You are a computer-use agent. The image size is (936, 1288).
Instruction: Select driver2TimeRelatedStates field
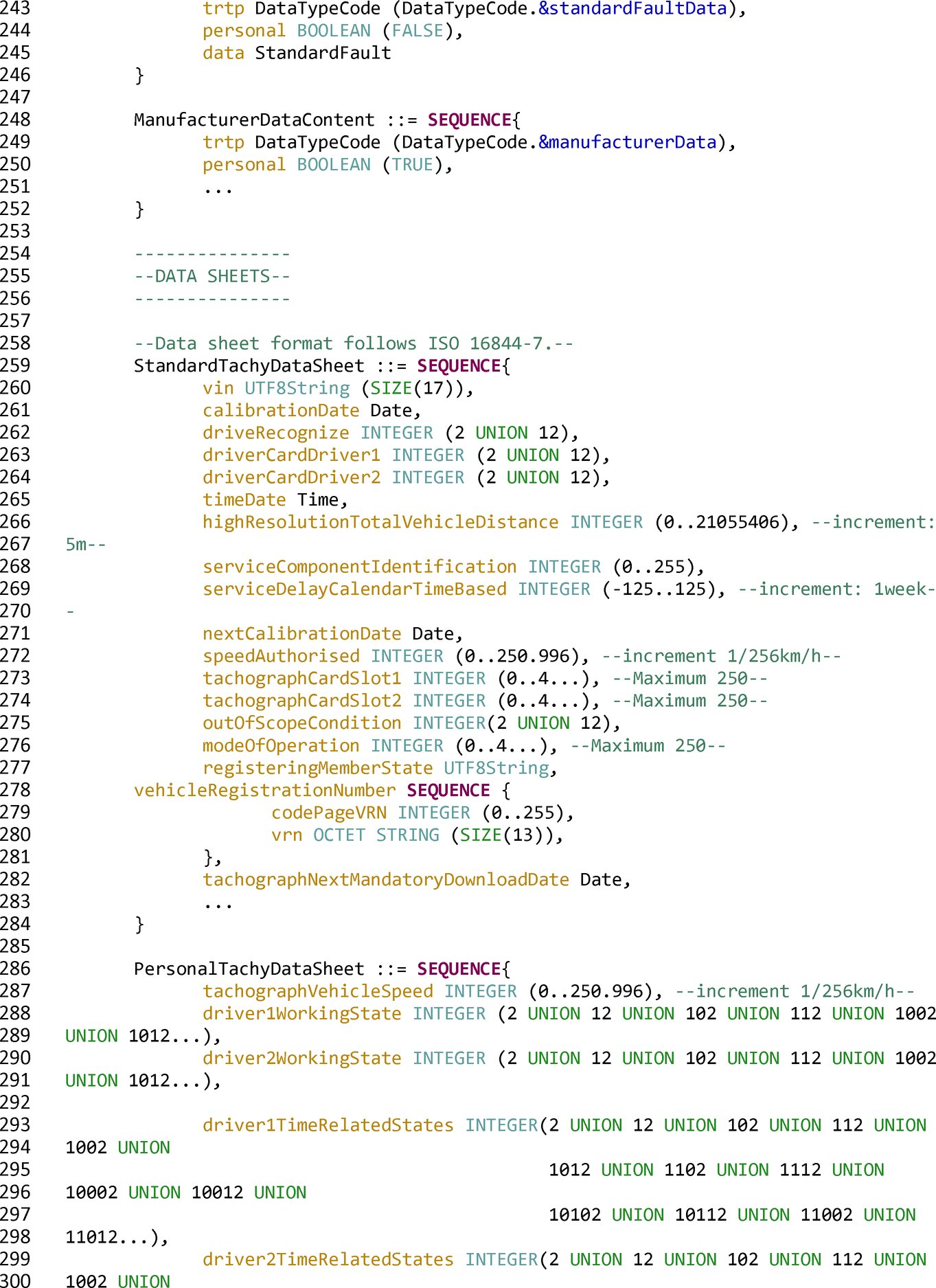click(x=328, y=1260)
